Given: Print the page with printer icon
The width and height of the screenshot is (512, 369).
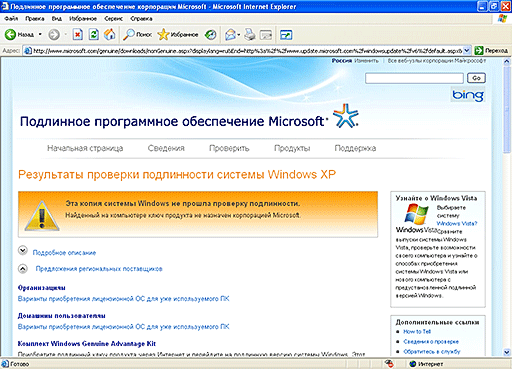Looking at the screenshot, I should [x=250, y=34].
